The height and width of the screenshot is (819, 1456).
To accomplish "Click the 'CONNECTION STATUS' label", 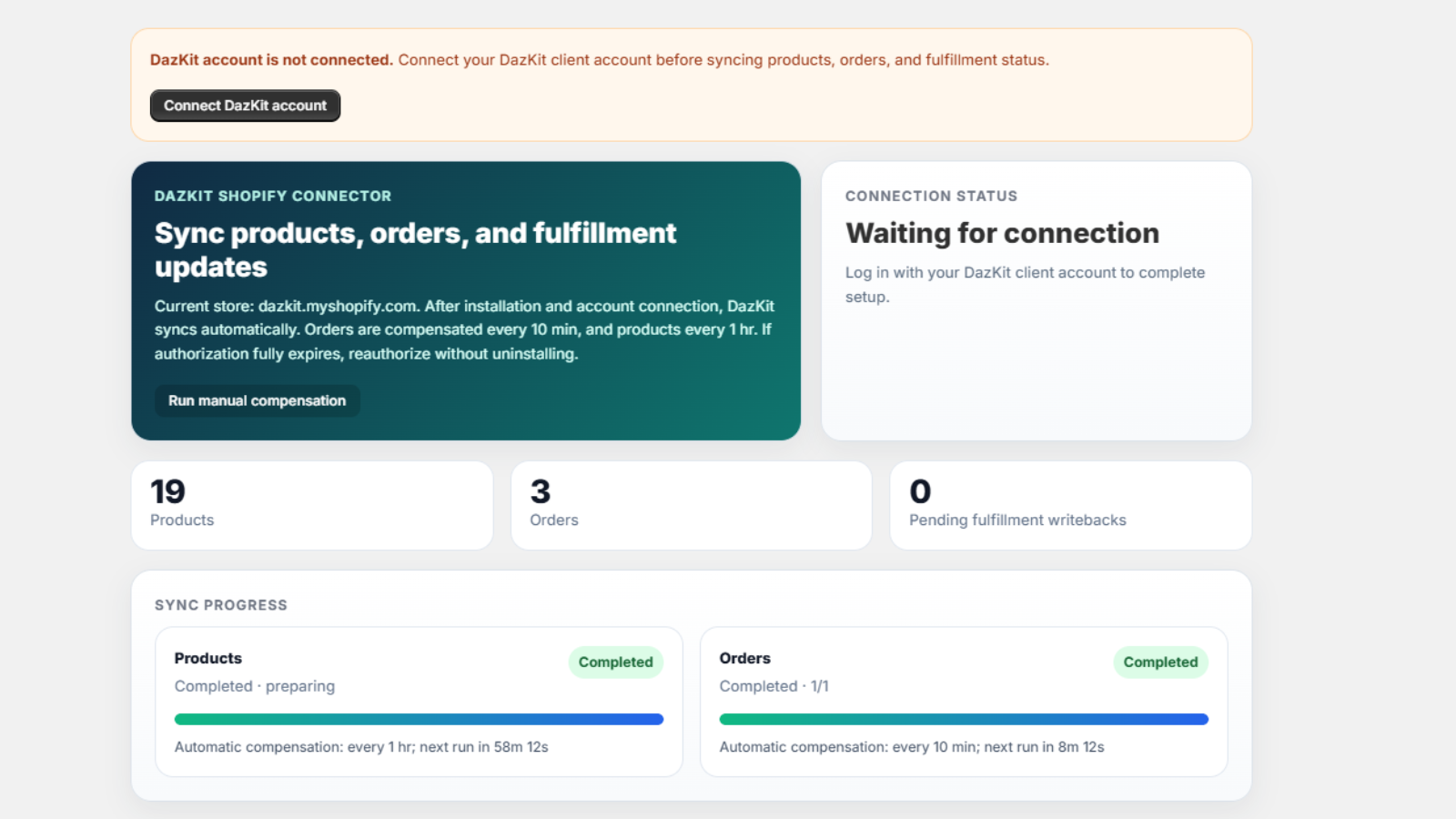I will click(931, 196).
